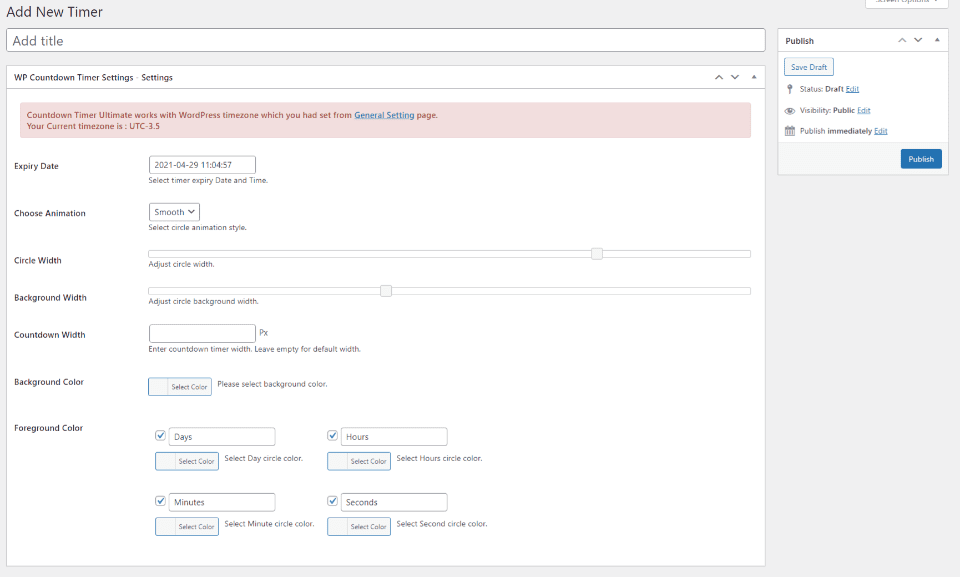960x577 pixels.
Task: Edit the Draft status link
Action: [852, 89]
